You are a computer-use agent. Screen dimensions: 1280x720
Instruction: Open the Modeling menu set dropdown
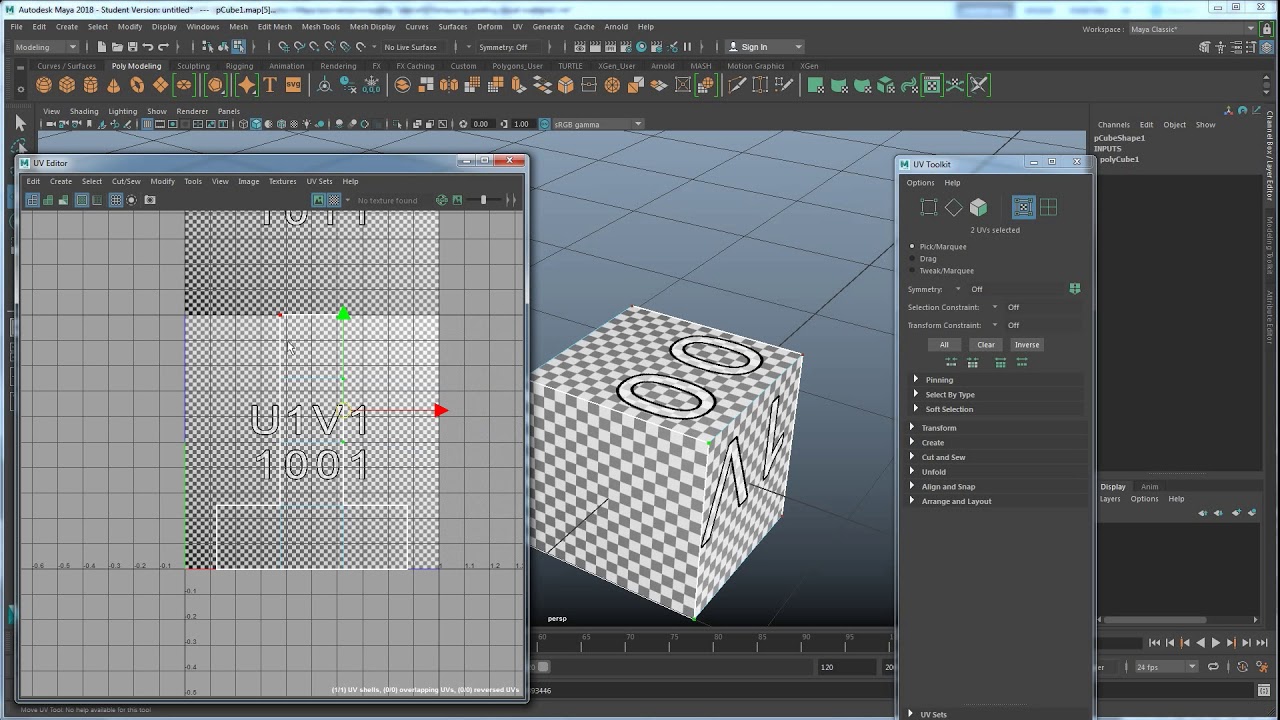click(46, 47)
